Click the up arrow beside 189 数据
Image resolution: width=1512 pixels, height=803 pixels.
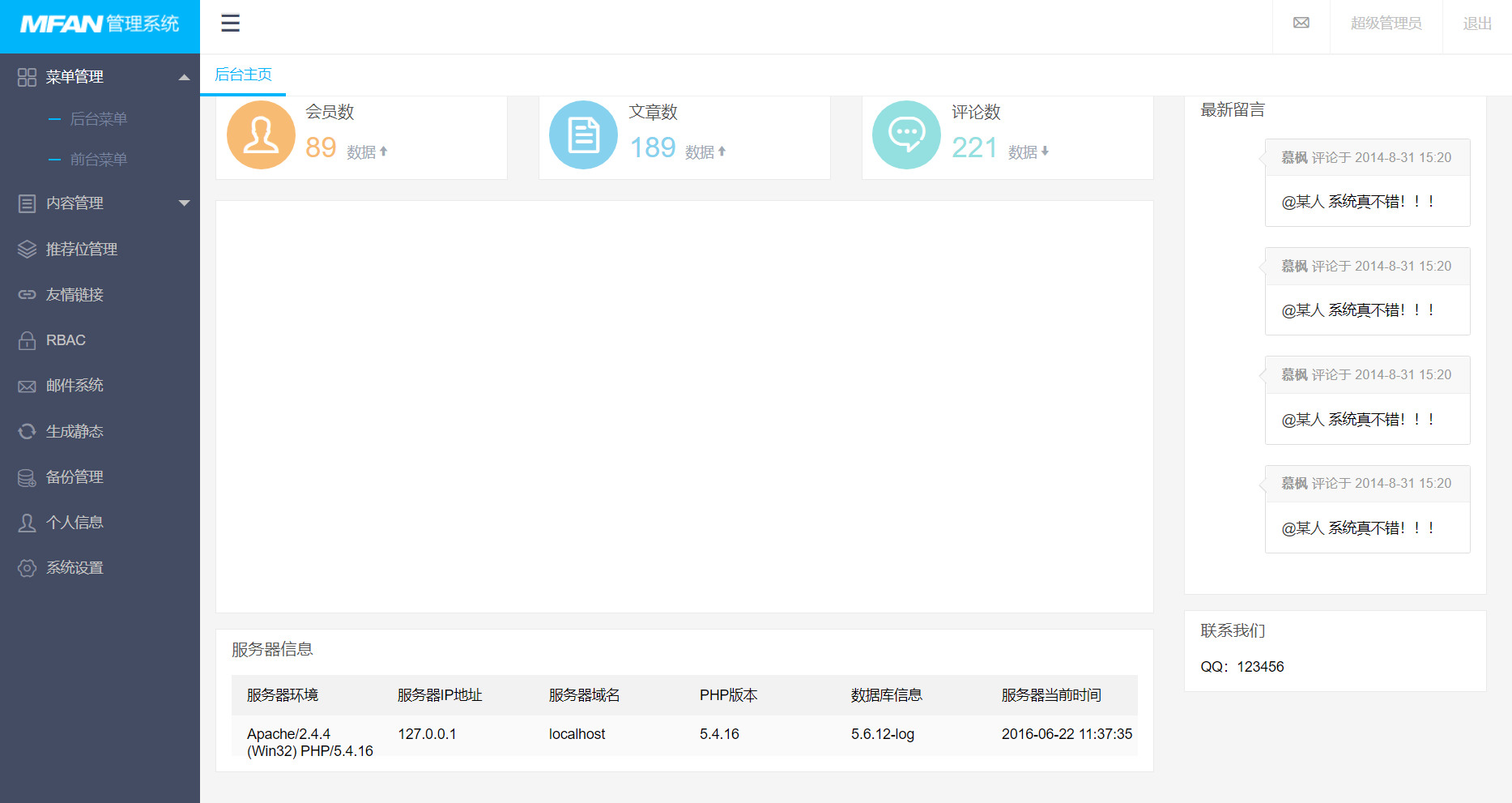click(x=722, y=152)
